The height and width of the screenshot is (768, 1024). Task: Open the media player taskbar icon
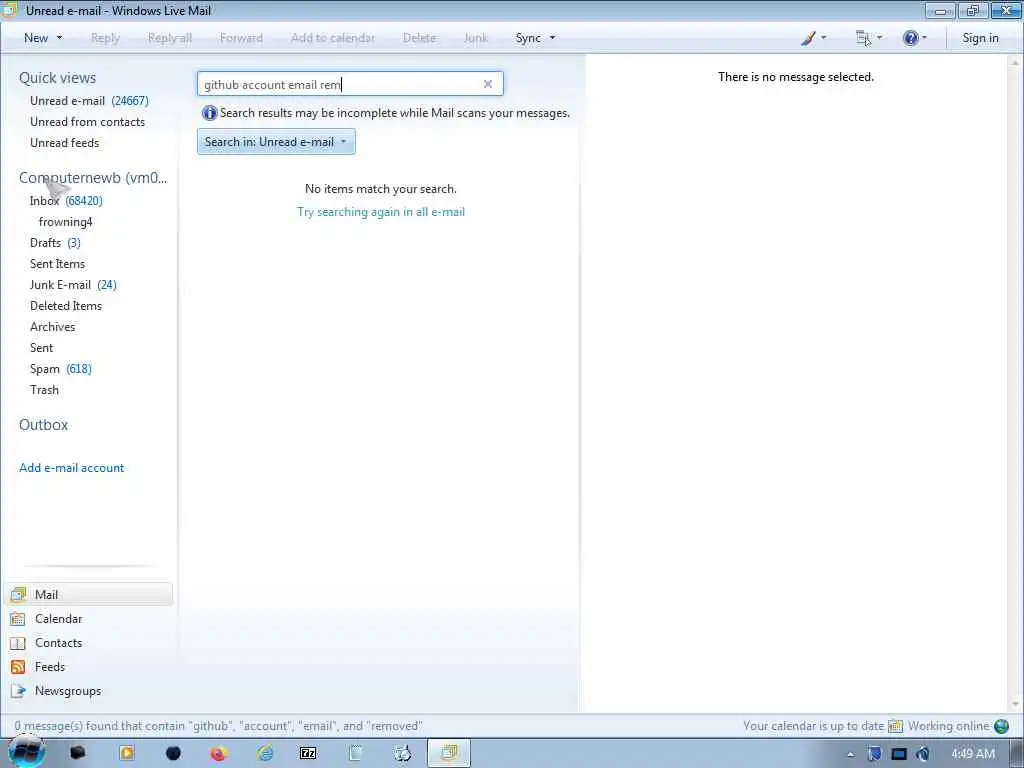coord(127,754)
